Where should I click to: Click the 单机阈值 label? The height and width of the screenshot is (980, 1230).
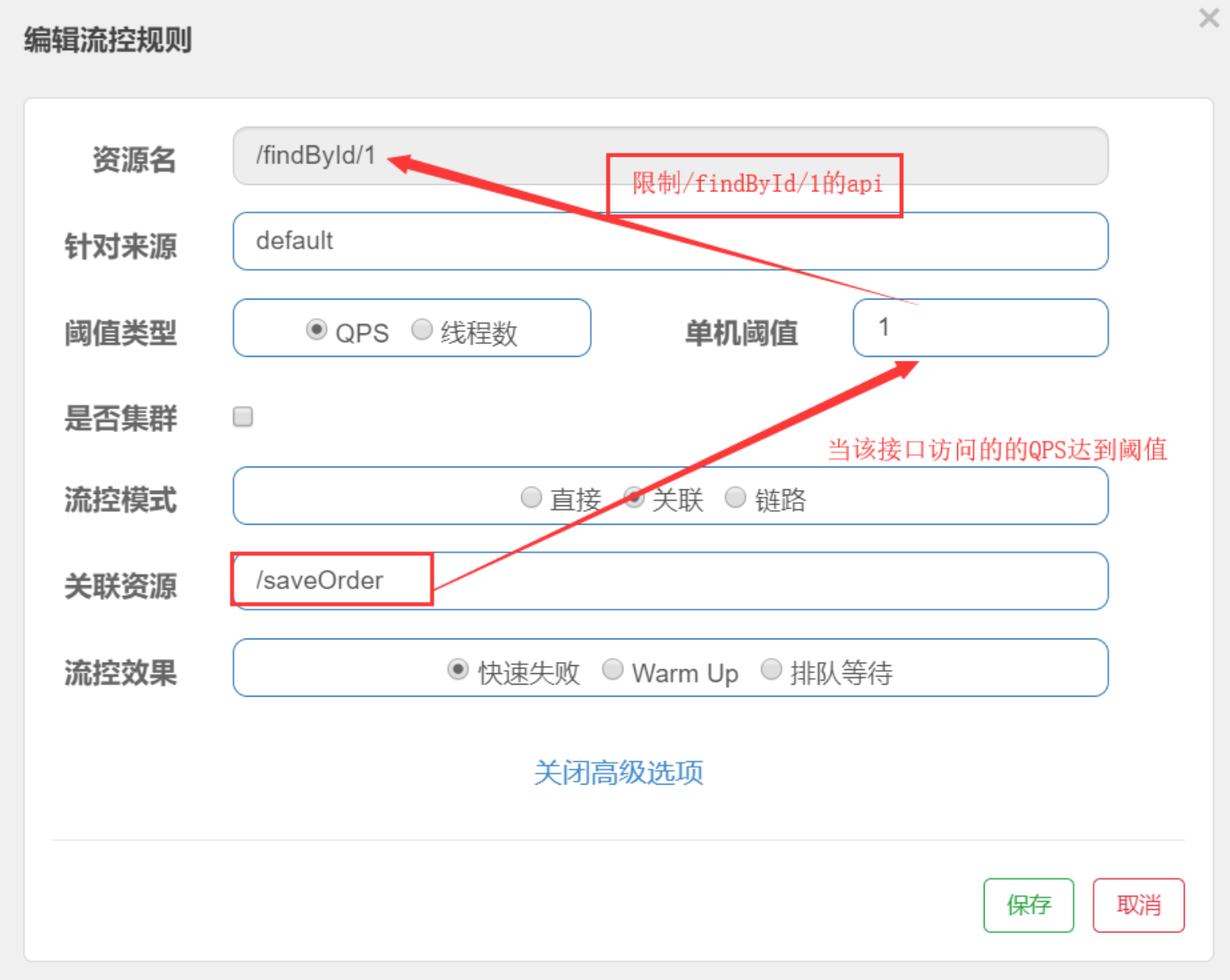point(741,333)
